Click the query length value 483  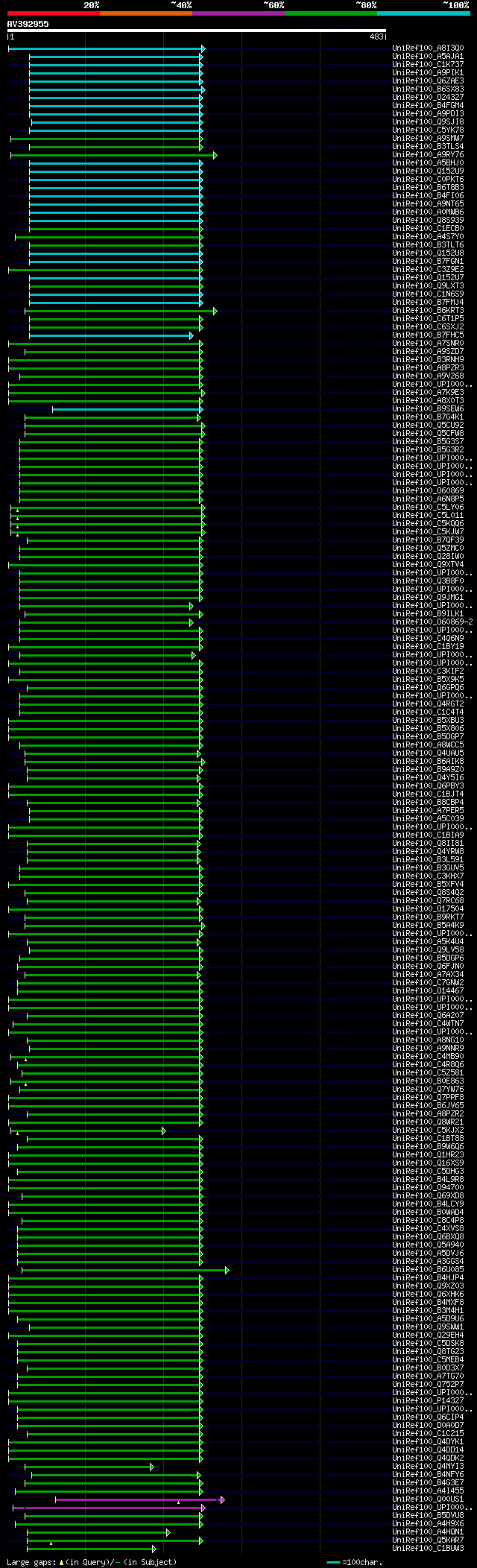tap(376, 37)
